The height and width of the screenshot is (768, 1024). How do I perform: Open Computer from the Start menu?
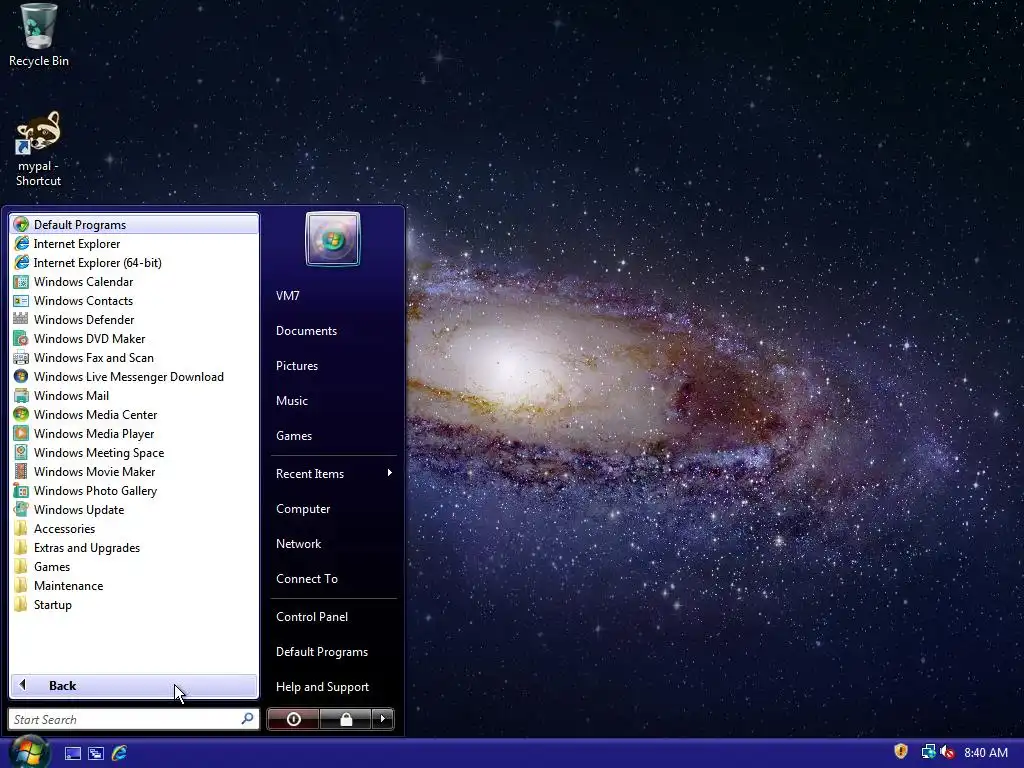tap(333, 509)
